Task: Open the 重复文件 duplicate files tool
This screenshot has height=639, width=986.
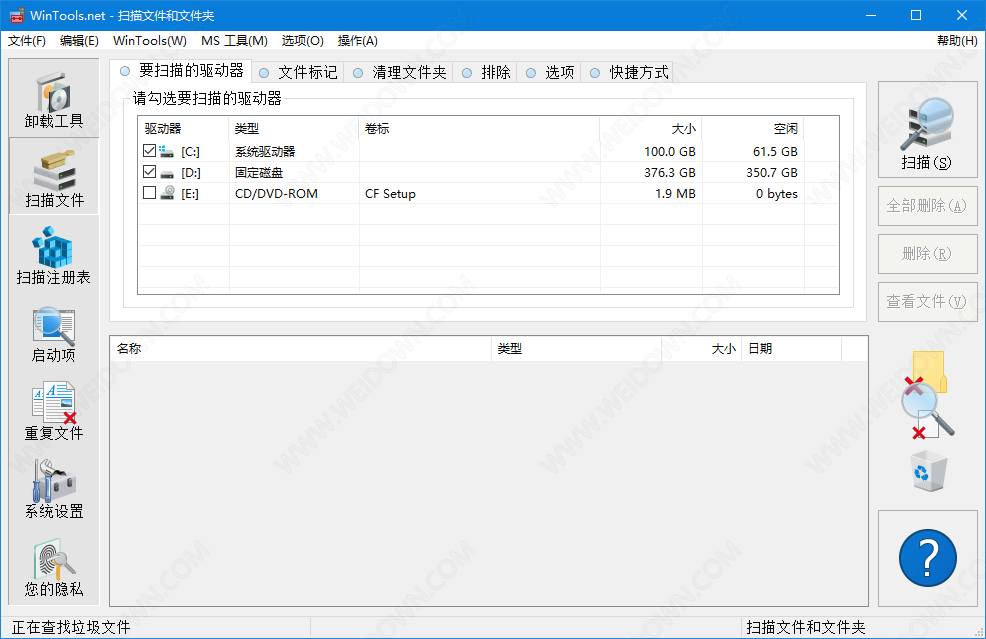Action: coord(53,412)
